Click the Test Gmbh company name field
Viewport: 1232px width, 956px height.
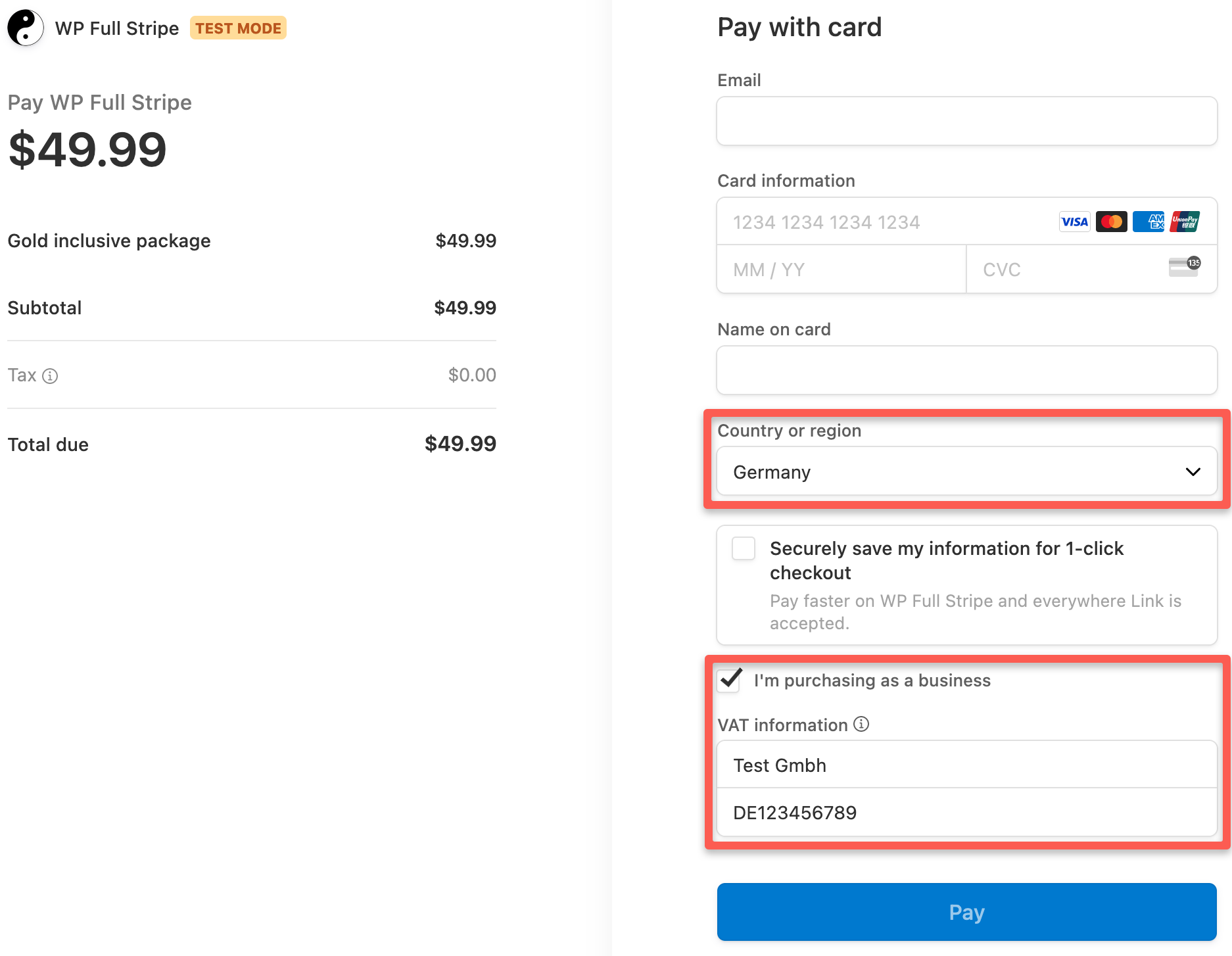(966, 765)
